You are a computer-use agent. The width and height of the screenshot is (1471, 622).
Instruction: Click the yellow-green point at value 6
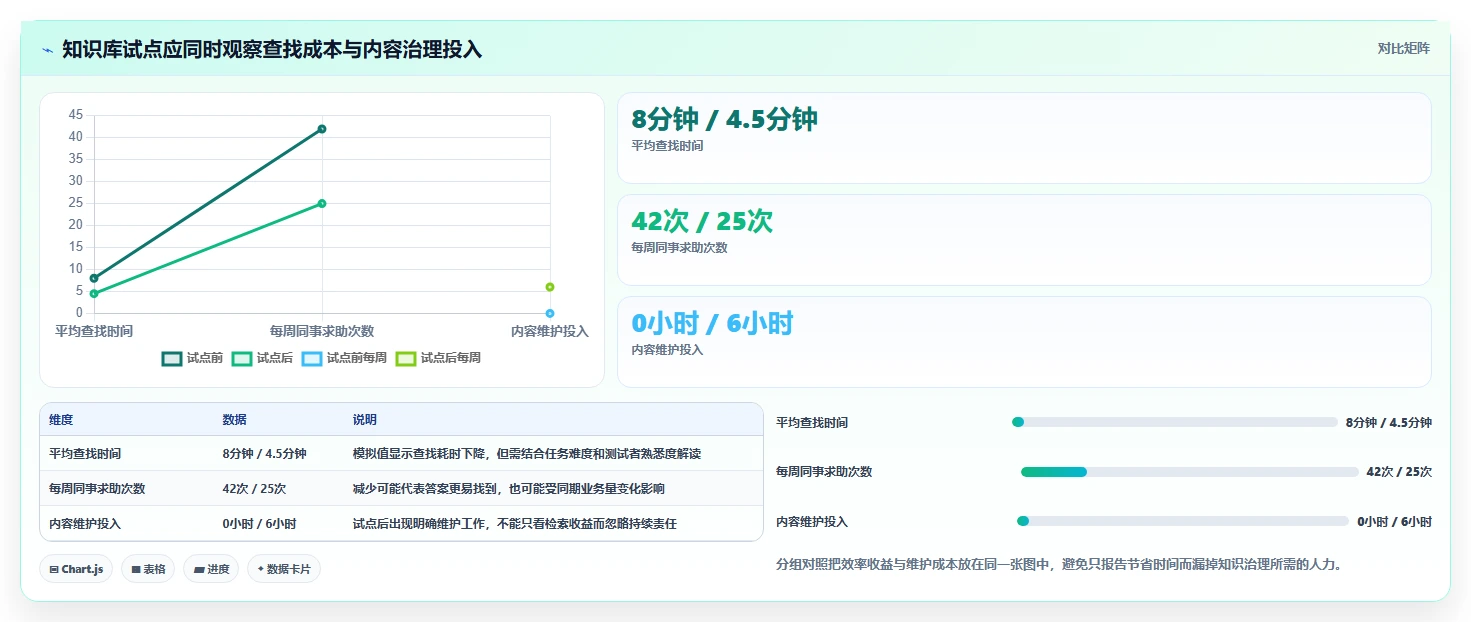pyautogui.click(x=550, y=287)
